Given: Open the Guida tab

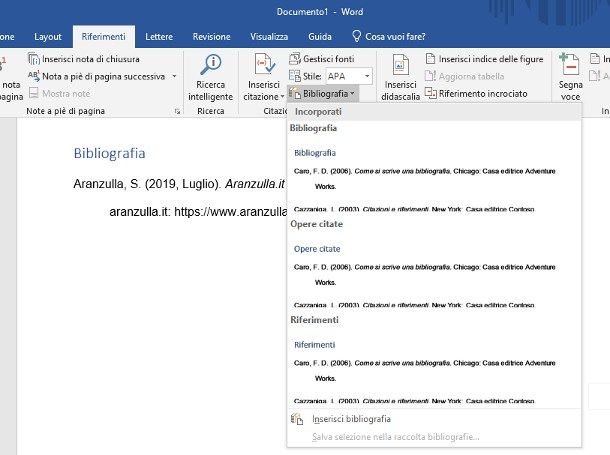Looking at the screenshot, I should tap(320, 37).
